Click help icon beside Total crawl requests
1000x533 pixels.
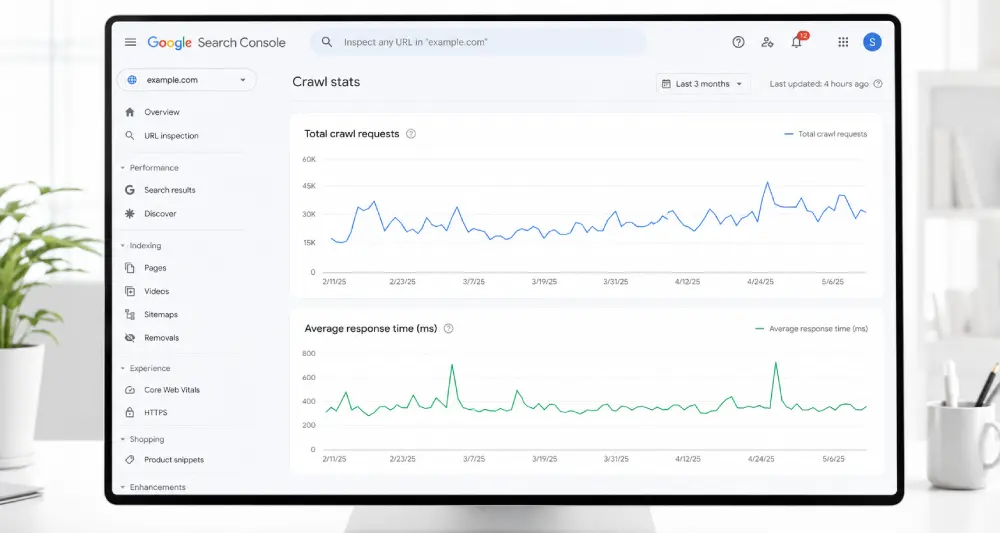(x=411, y=134)
